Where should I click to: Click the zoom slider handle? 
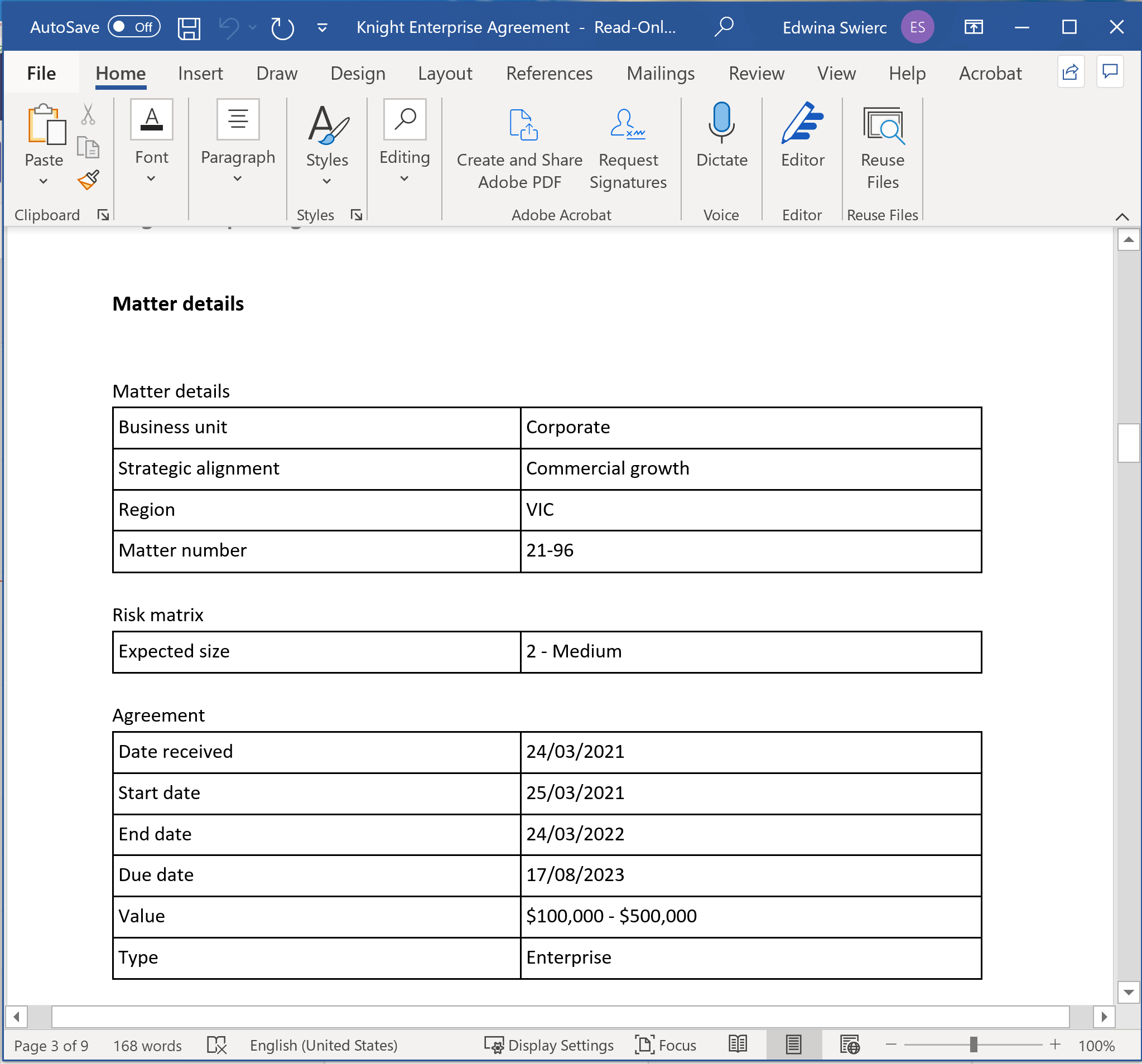point(973,1044)
